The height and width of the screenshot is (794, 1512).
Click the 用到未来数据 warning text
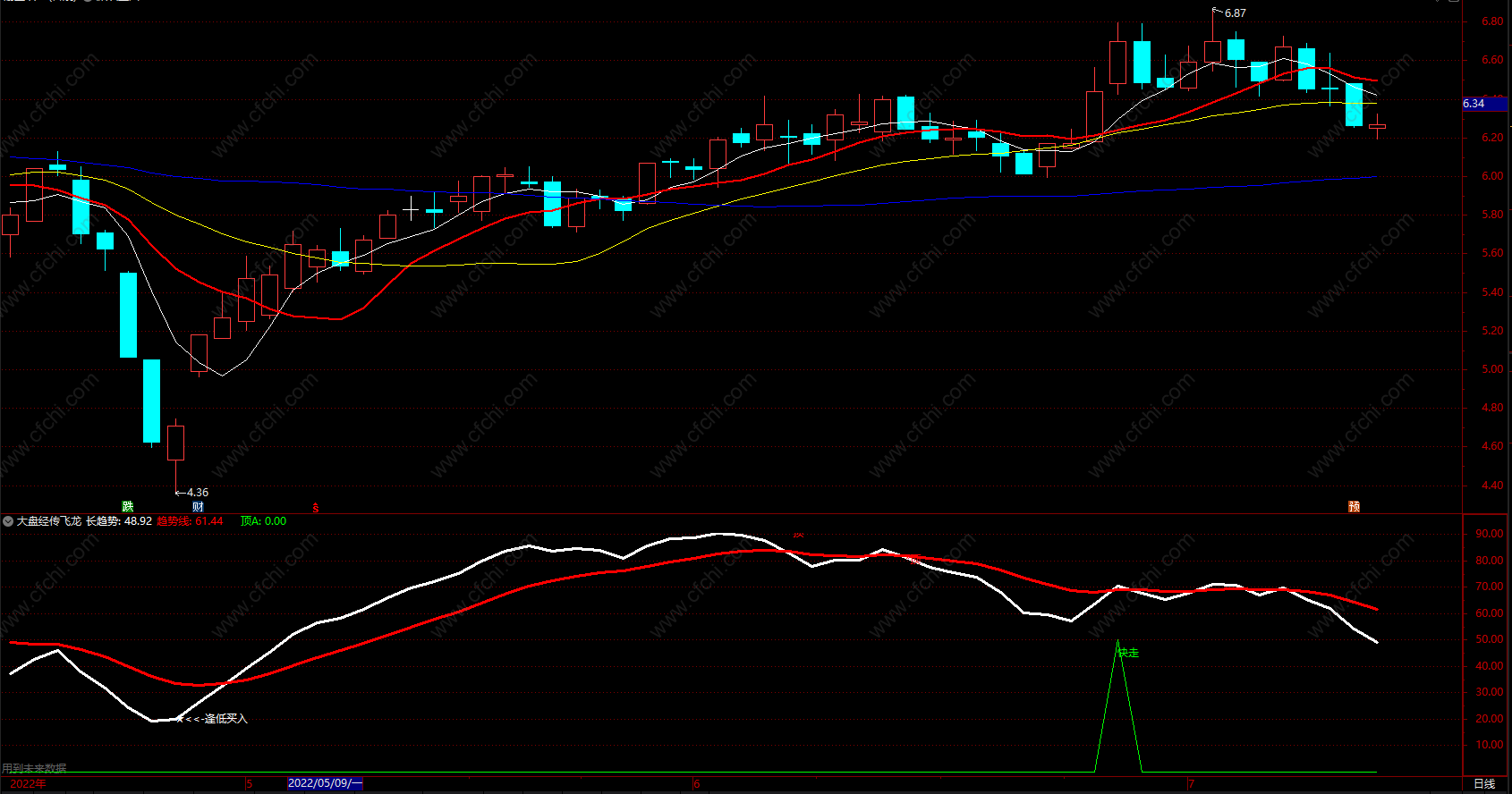[34, 768]
